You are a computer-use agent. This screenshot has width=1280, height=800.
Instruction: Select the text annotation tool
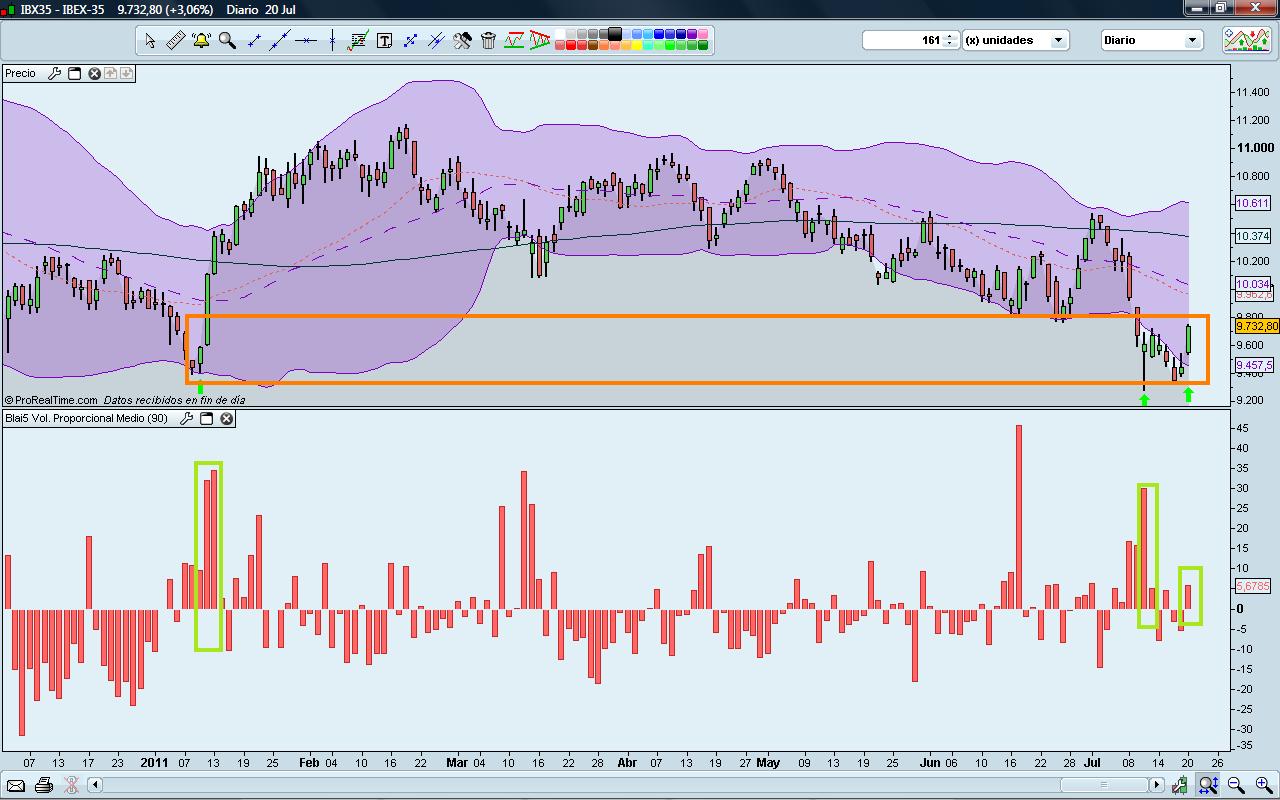(385, 40)
